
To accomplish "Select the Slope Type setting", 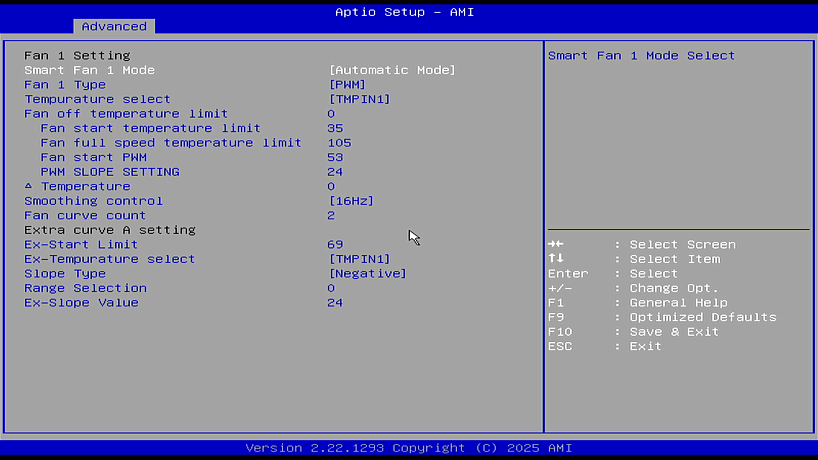I will 65,274.
